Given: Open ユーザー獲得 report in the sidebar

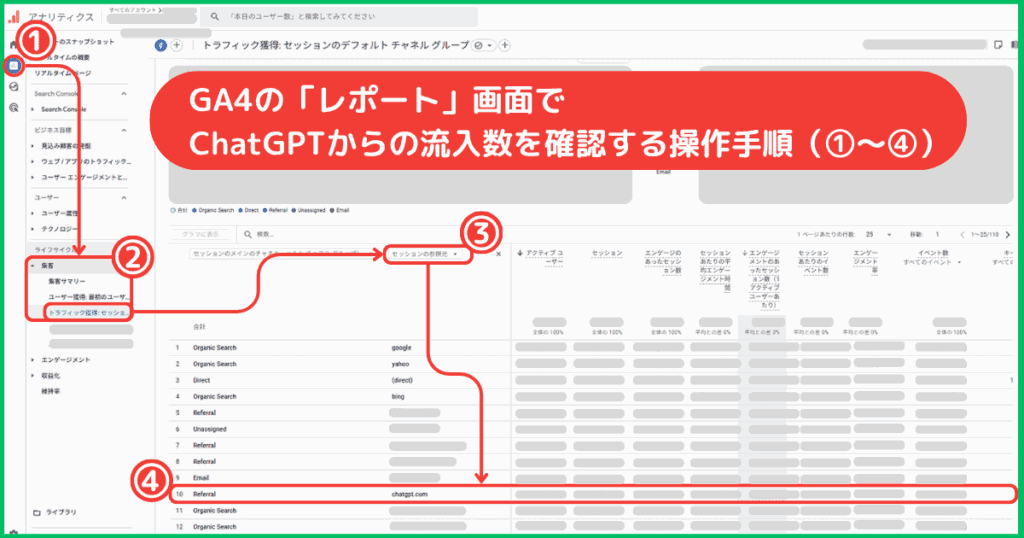Looking at the screenshot, I should click(88, 297).
